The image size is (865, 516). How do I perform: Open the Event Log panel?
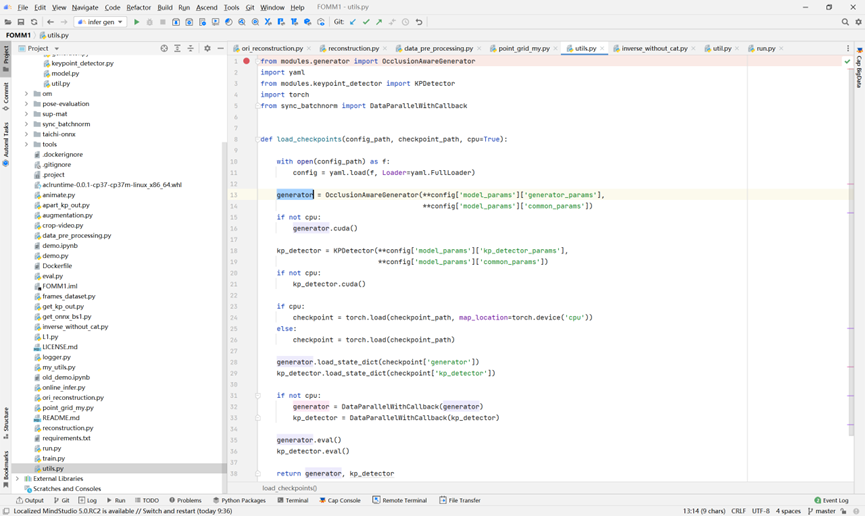point(831,500)
